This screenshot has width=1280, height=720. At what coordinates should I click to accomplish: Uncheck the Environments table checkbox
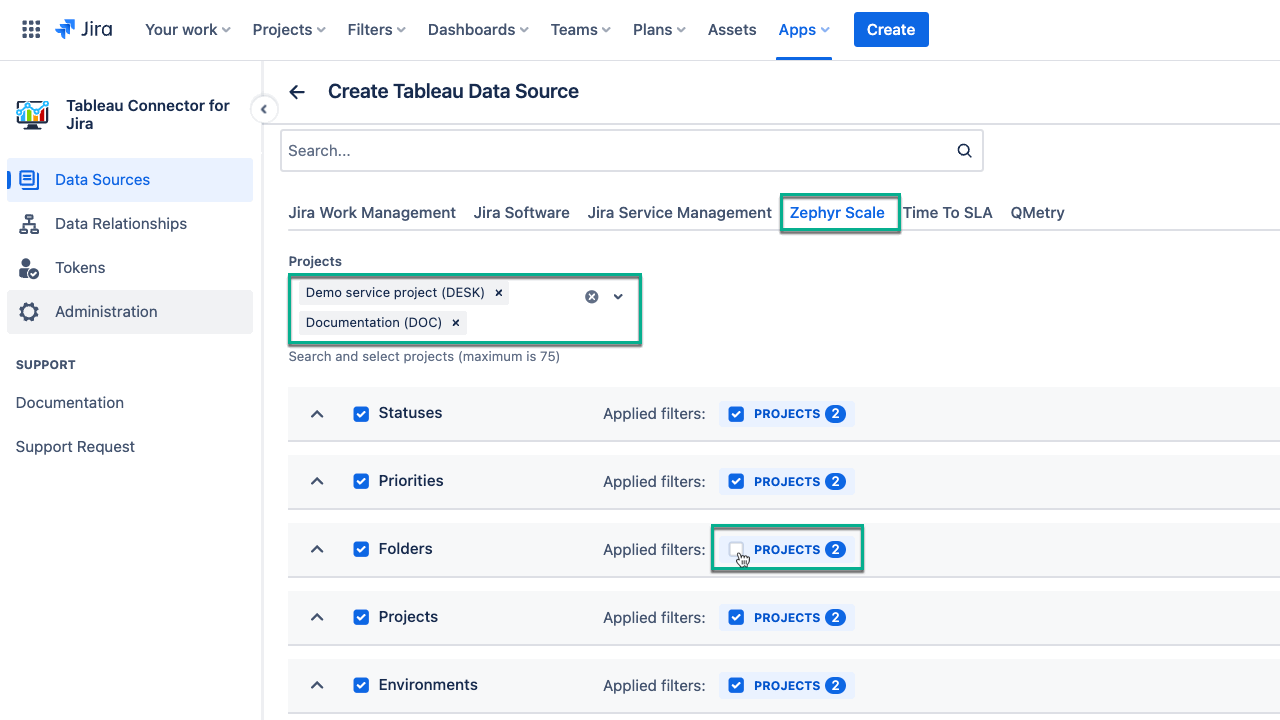(x=361, y=686)
